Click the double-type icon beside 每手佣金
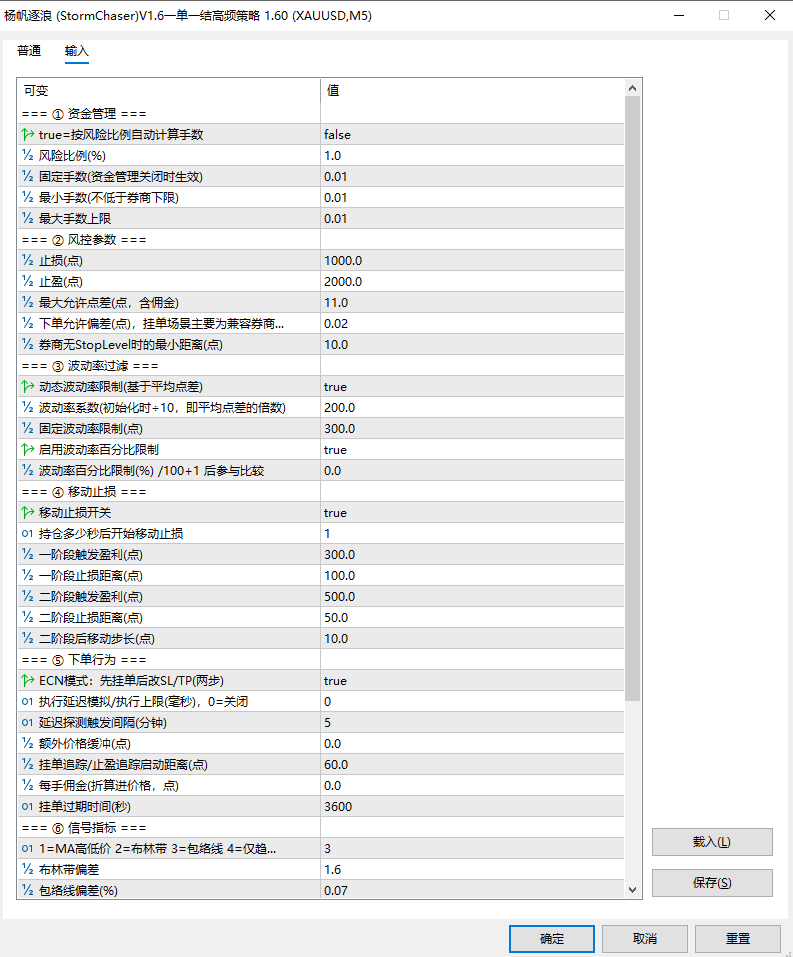793x957 pixels. [x=27, y=785]
